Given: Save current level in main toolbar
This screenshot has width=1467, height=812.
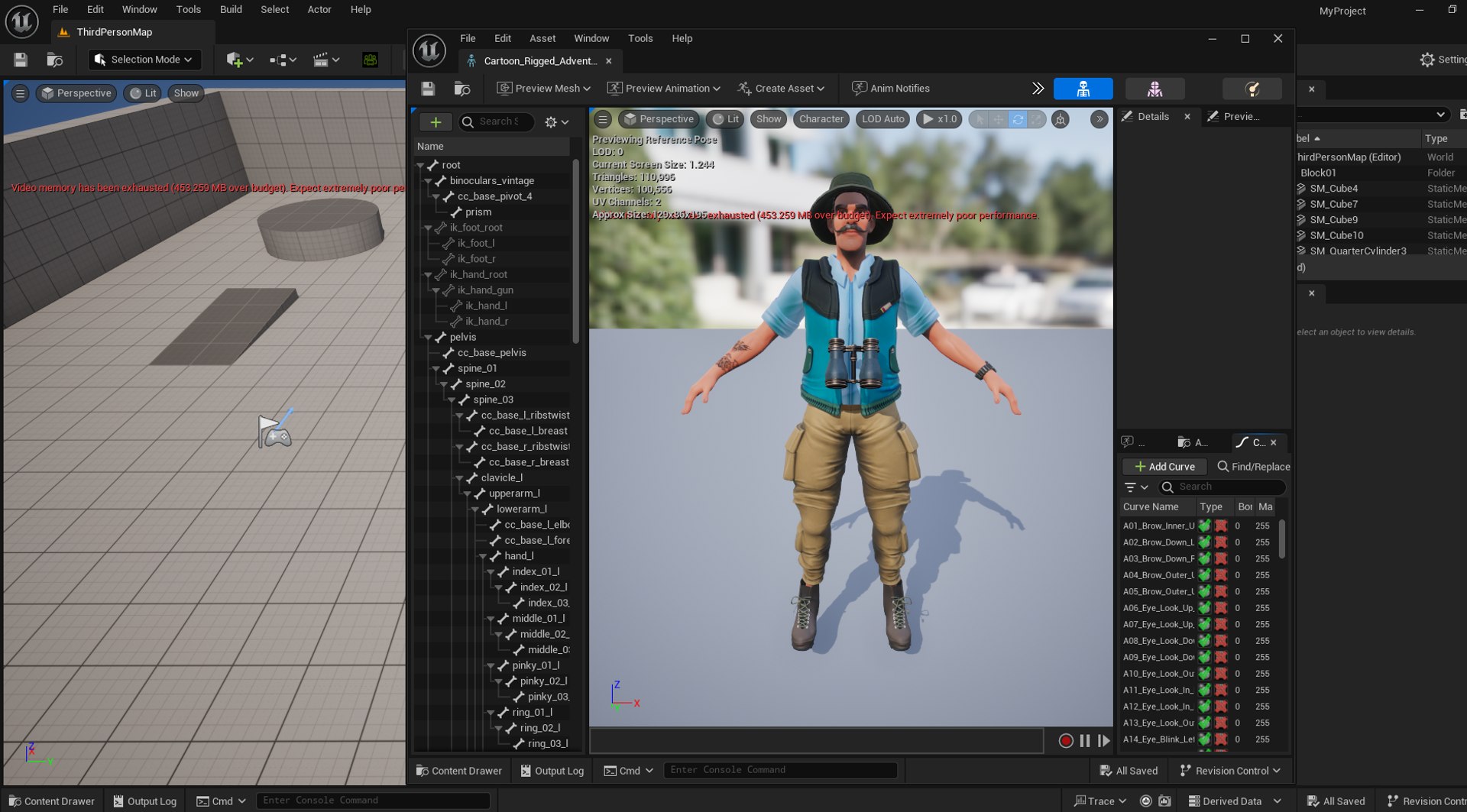Looking at the screenshot, I should coord(21,60).
